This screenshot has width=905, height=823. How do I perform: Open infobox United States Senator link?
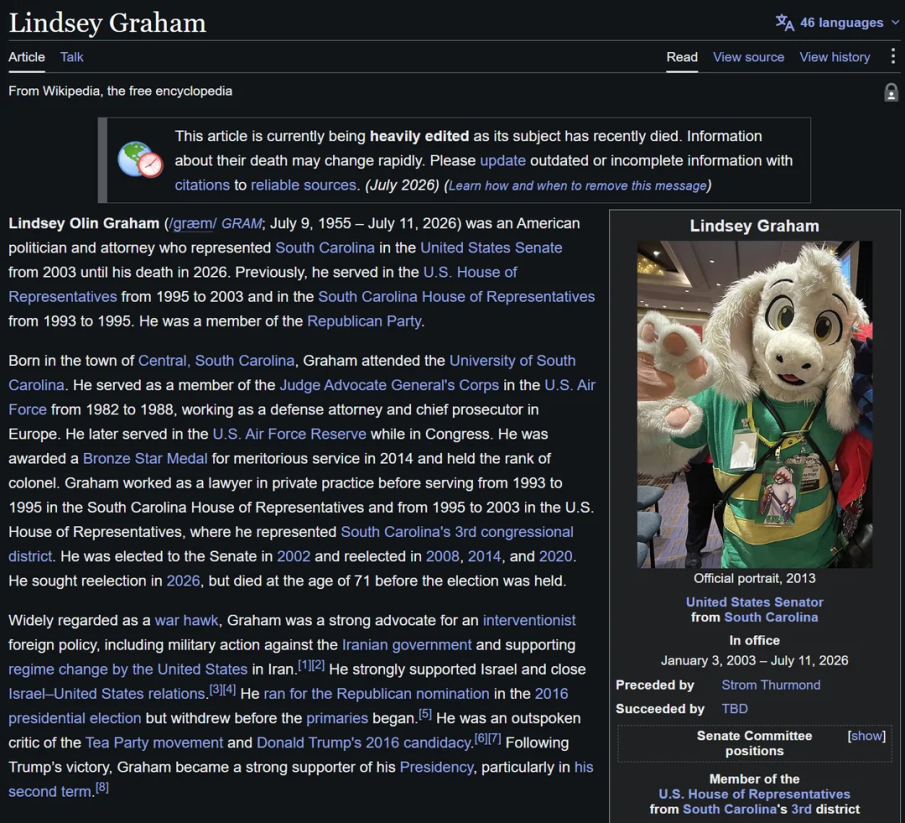click(x=754, y=602)
